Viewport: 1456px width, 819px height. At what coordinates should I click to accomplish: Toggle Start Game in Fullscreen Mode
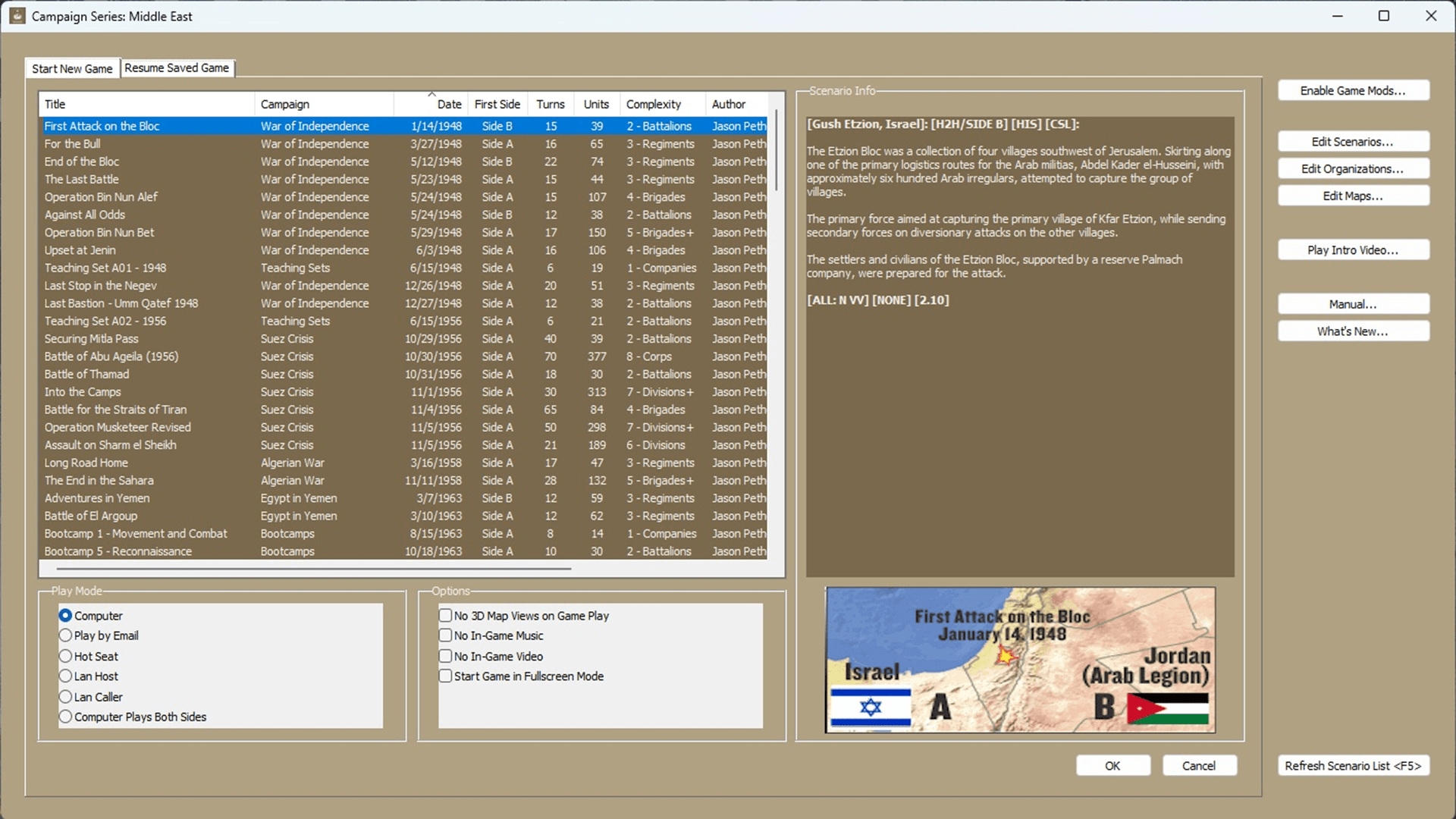(x=446, y=676)
